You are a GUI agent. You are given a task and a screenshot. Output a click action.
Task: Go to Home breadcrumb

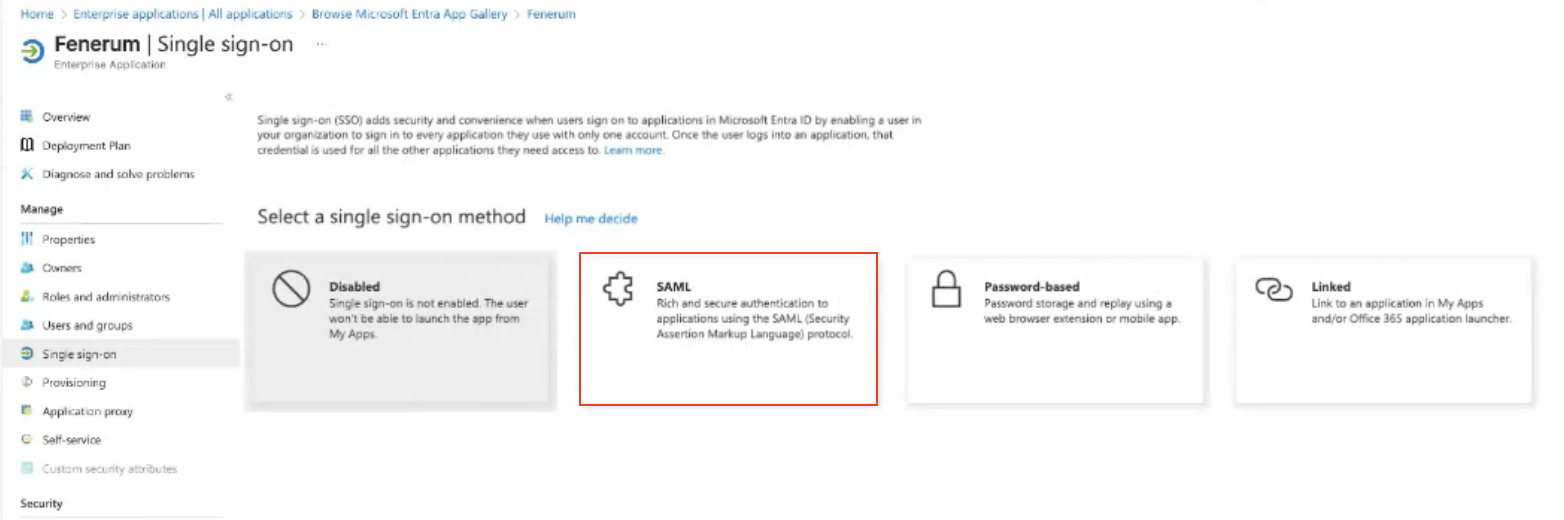click(x=37, y=14)
